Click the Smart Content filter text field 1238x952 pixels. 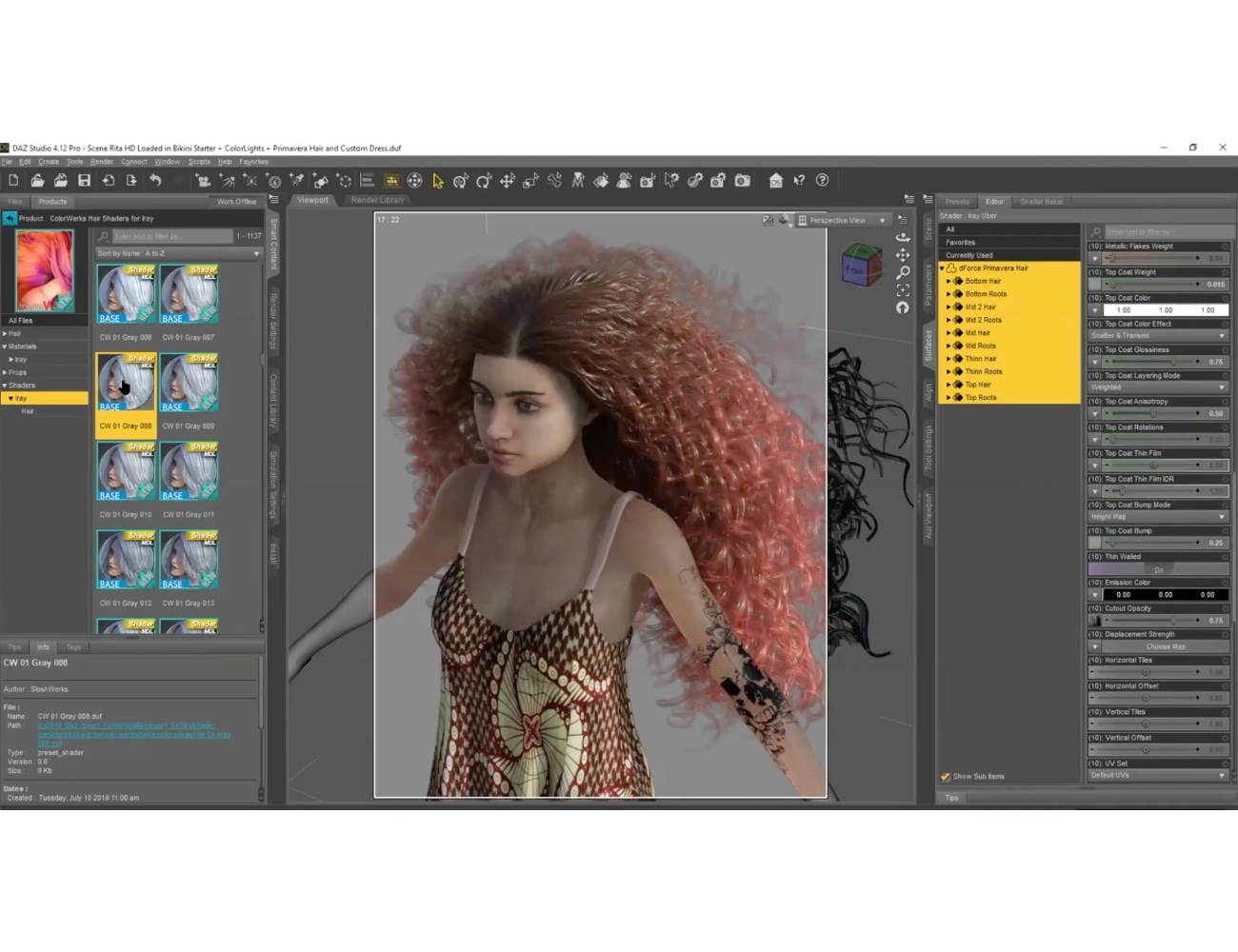[172, 236]
